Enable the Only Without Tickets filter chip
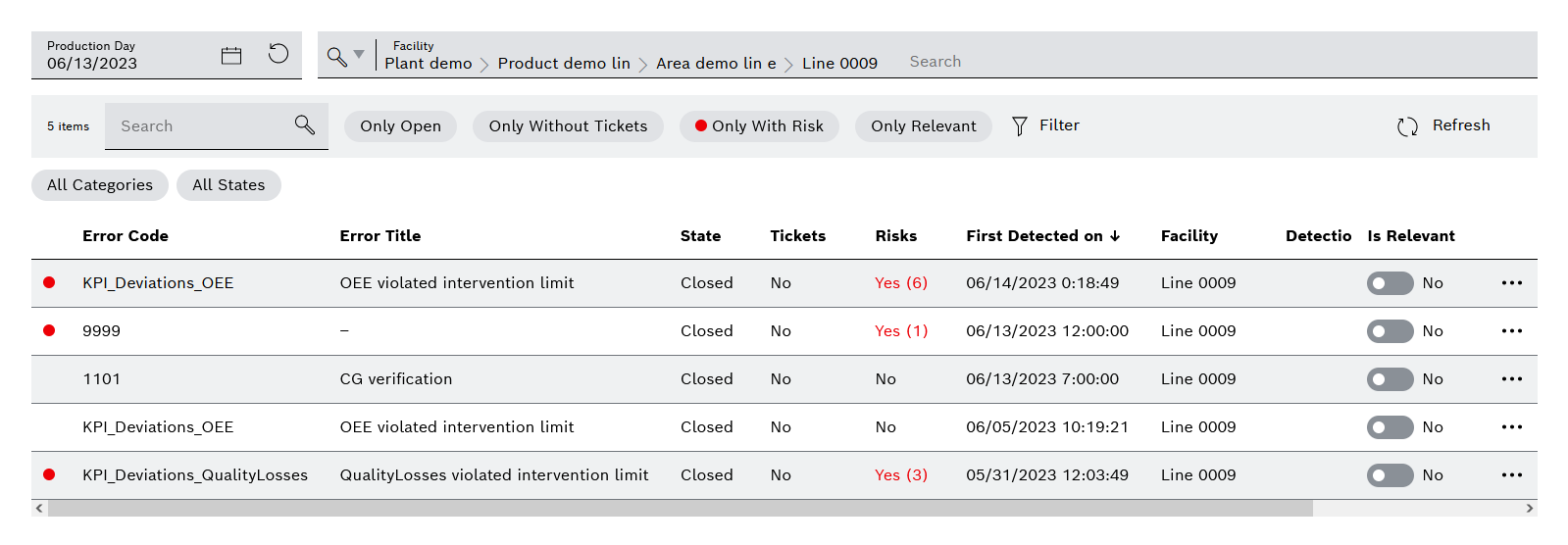This screenshot has height=545, width=1568. click(x=568, y=126)
